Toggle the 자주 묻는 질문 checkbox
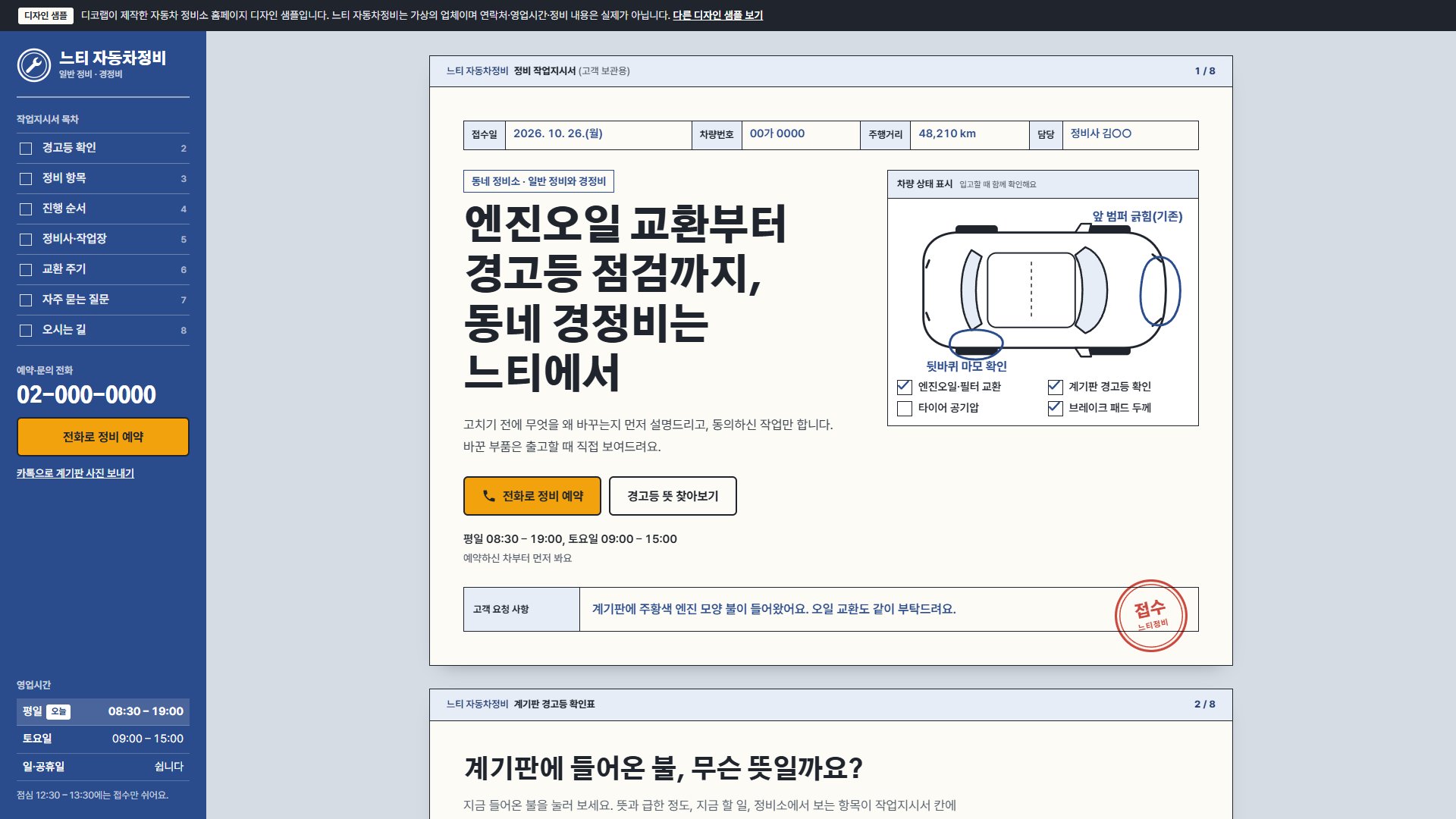The image size is (1456, 819). [26, 300]
